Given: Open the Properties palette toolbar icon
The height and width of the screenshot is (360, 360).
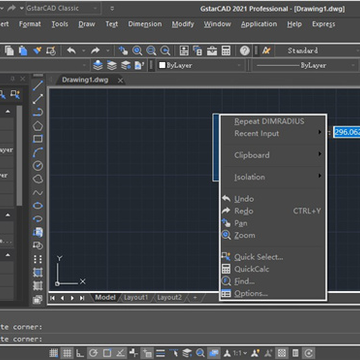Looking at the screenshot, I should tap(184, 51).
